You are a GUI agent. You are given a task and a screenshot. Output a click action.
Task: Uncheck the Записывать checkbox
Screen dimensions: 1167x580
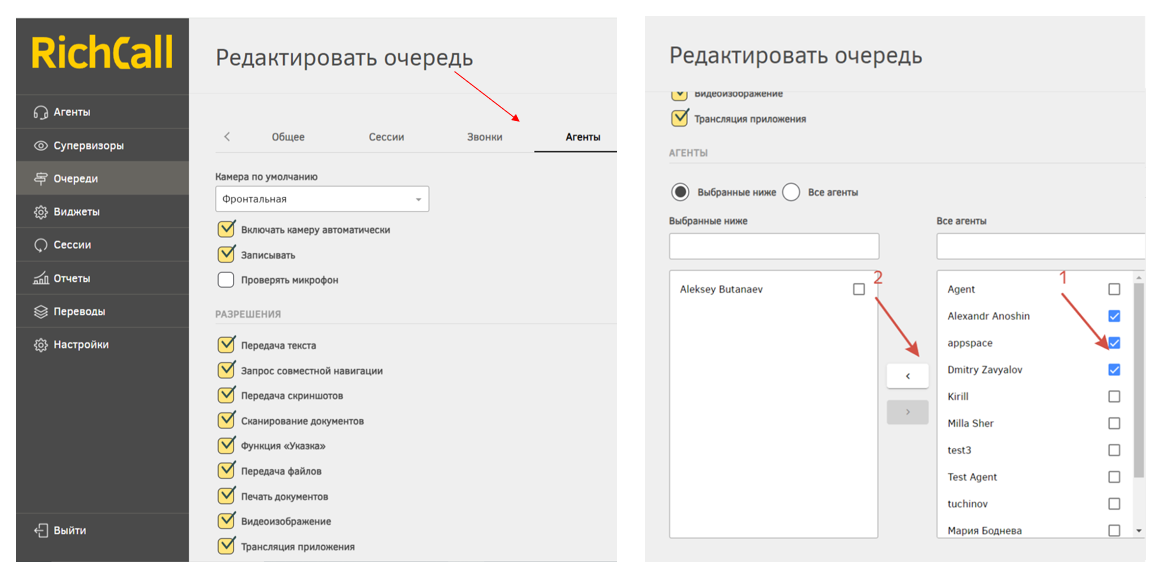(x=226, y=255)
